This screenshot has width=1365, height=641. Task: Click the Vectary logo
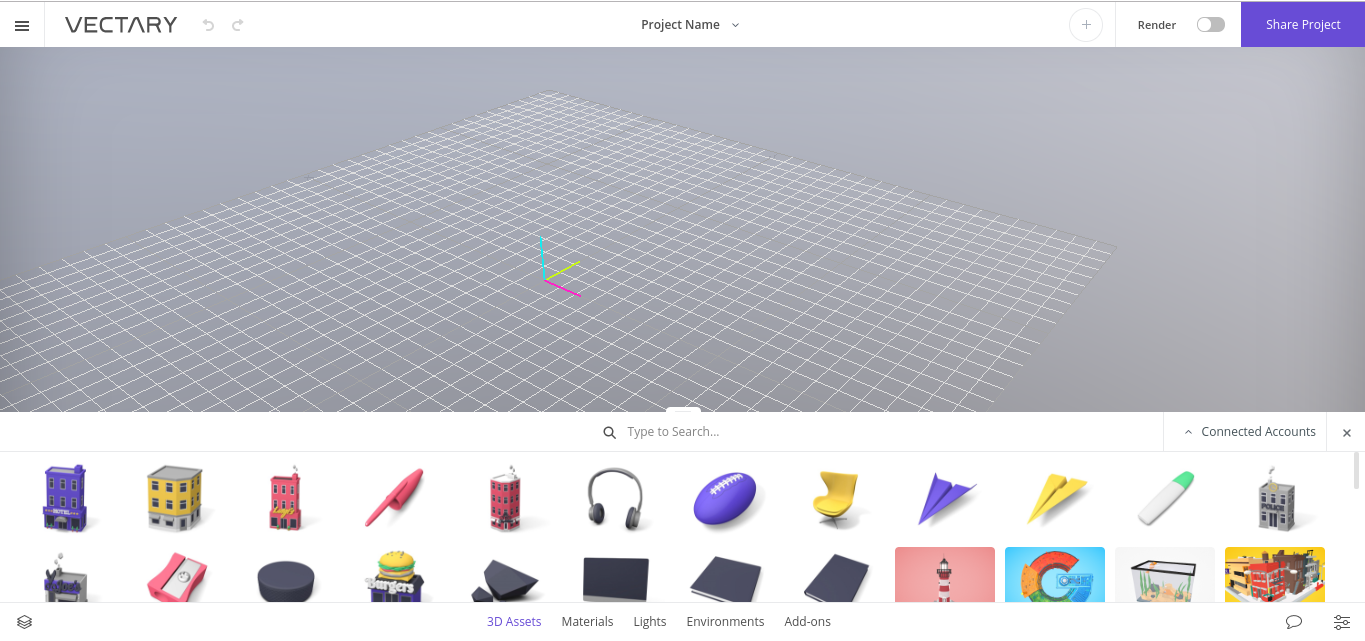[x=121, y=25]
